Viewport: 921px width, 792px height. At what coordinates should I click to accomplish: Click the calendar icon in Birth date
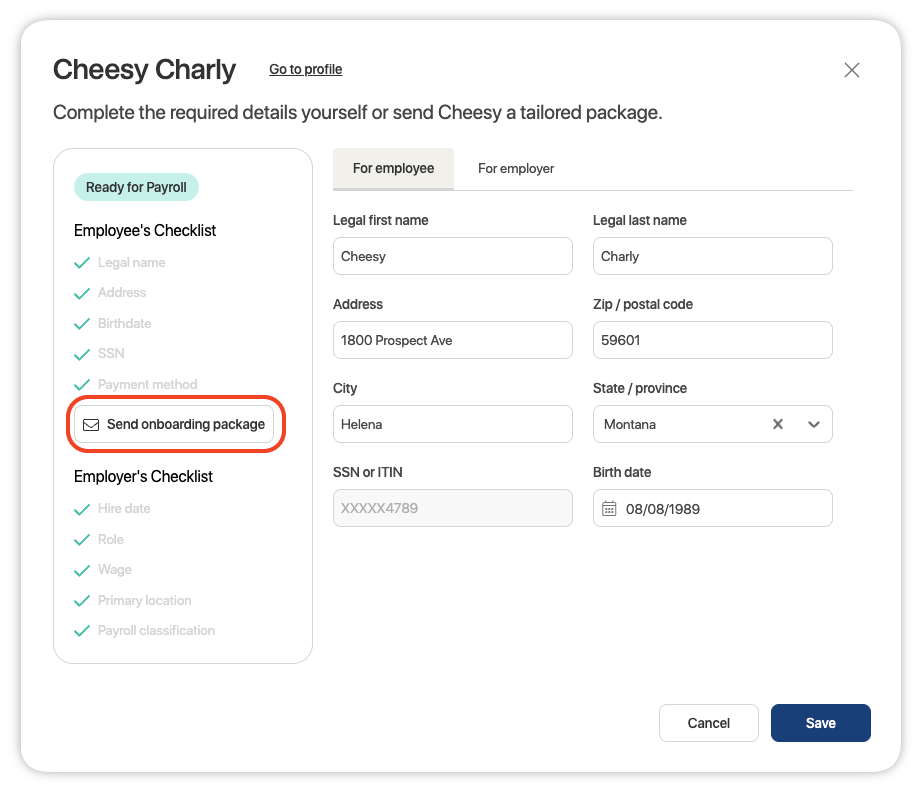tap(609, 508)
